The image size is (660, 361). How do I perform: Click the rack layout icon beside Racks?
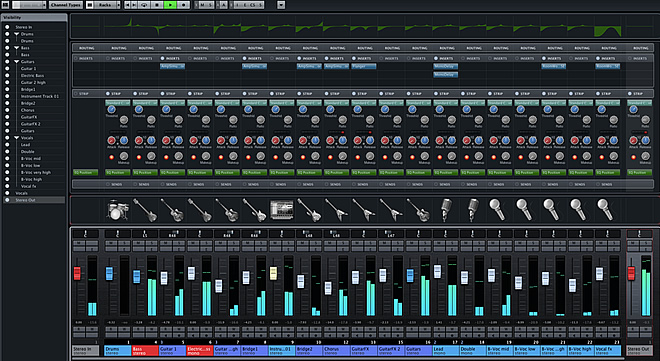[90, 5]
